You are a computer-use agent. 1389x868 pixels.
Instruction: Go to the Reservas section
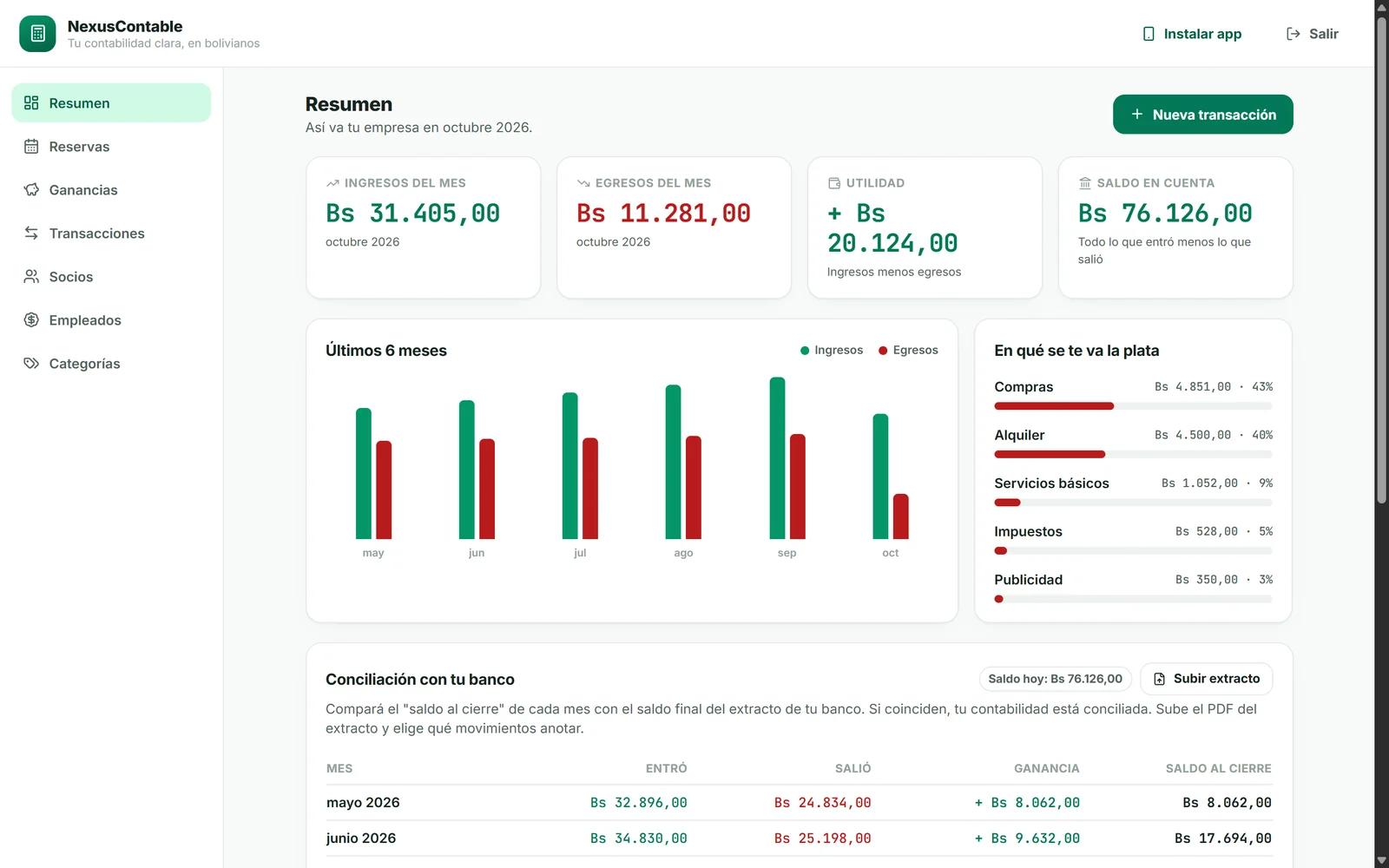tap(111, 146)
